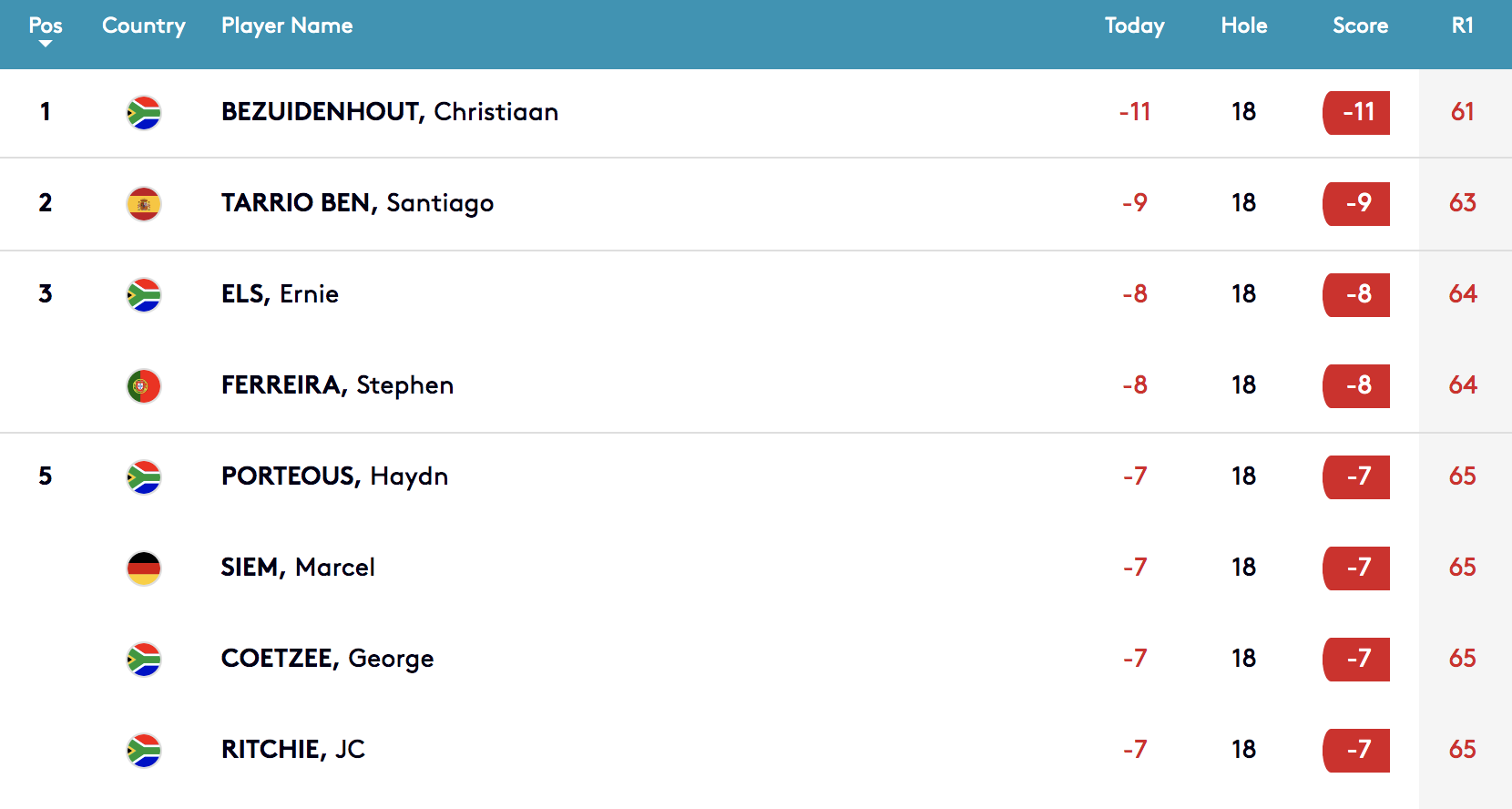Open TARRIO BEN, Santiago player name
This screenshot has width=1512, height=809.
click(x=357, y=202)
